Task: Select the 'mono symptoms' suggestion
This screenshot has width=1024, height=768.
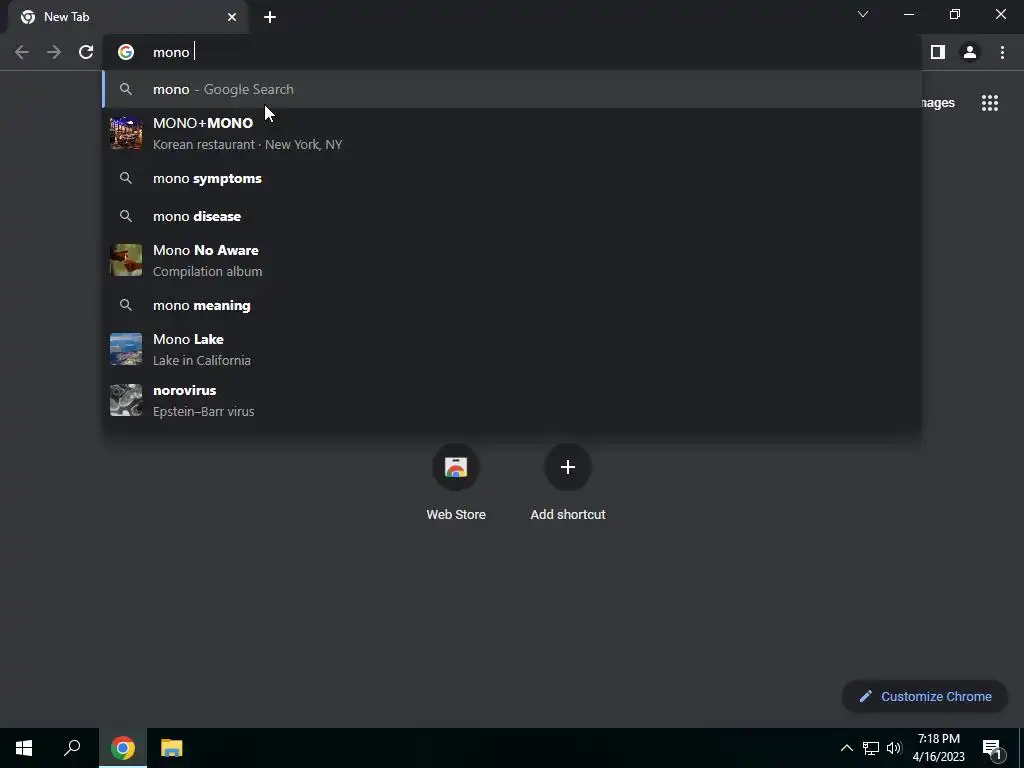Action: pos(512,178)
